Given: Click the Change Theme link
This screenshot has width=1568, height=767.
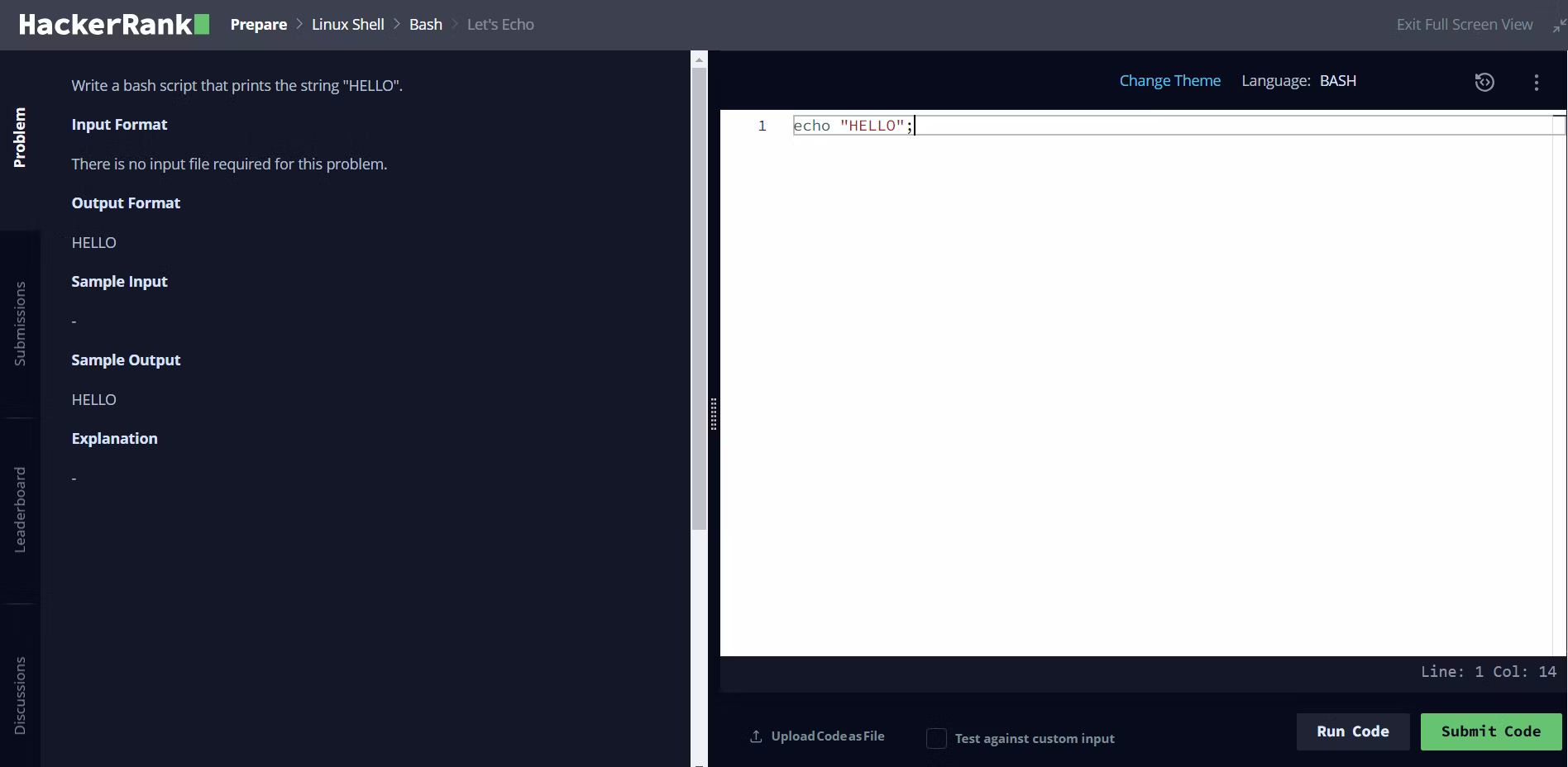Looking at the screenshot, I should click(1169, 81).
